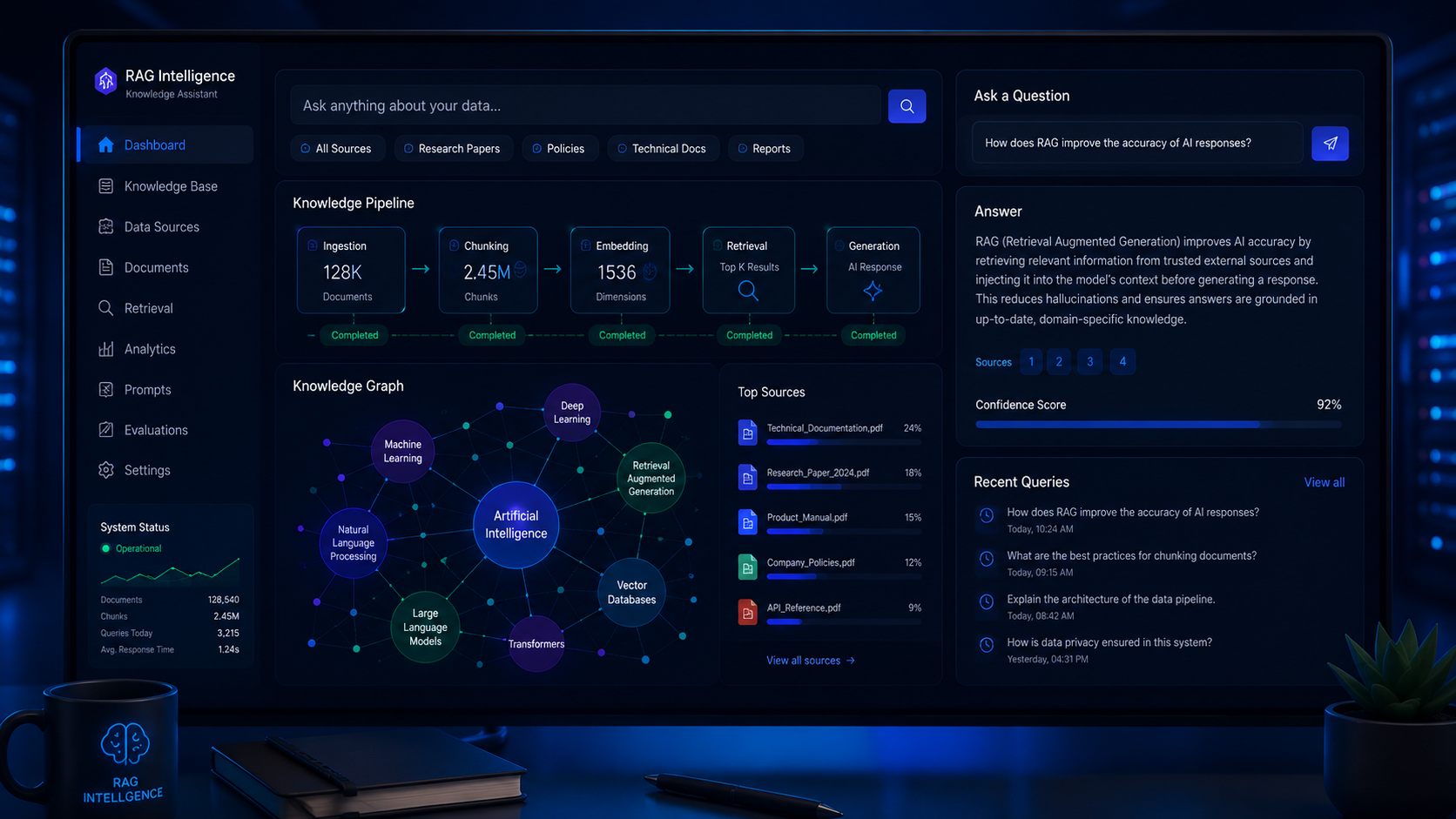Open Product_Manual.pdf file icon
Viewport: 1456px width, 819px height.
pyautogui.click(x=747, y=522)
